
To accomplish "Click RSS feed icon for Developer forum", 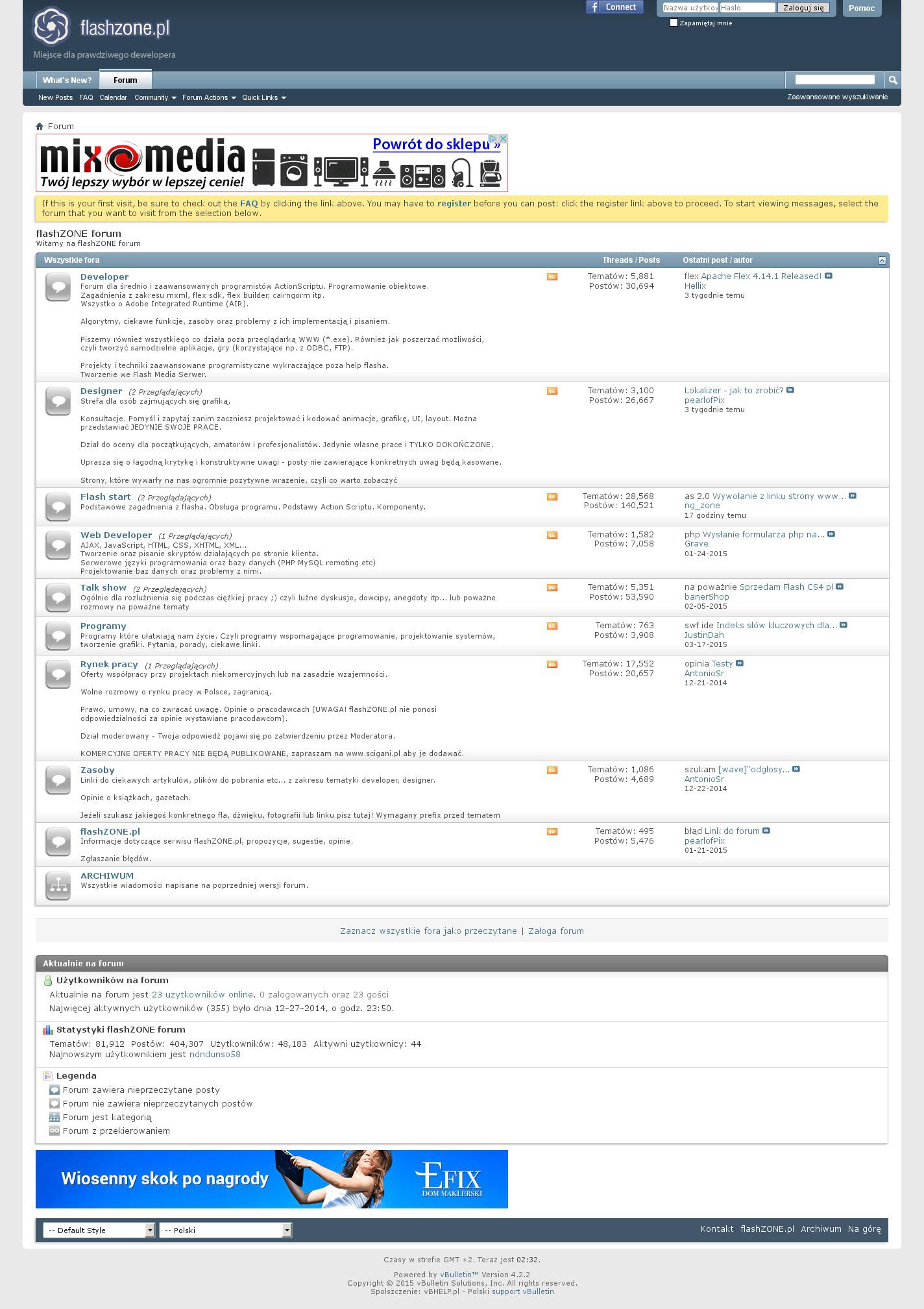I will click(552, 277).
